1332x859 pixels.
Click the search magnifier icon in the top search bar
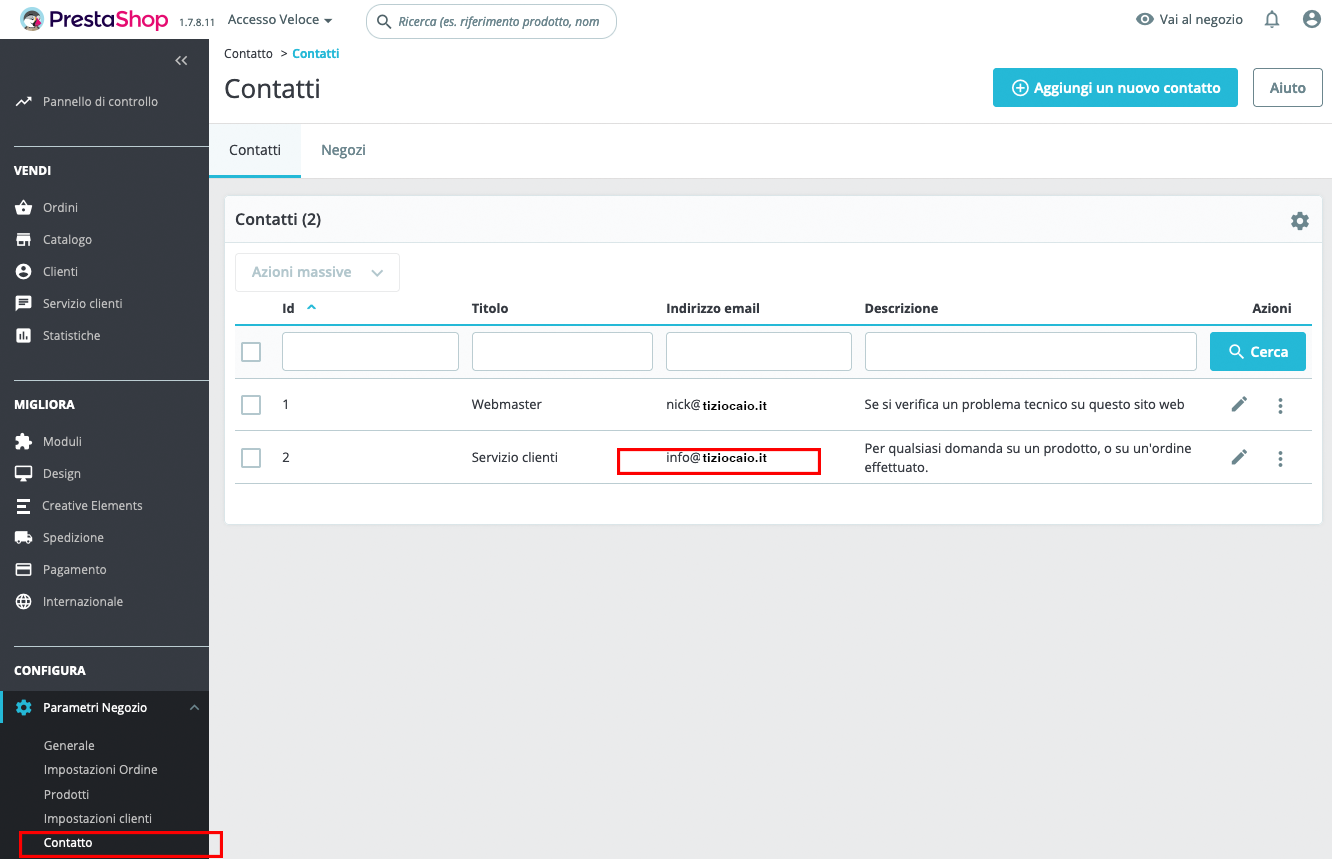point(384,21)
